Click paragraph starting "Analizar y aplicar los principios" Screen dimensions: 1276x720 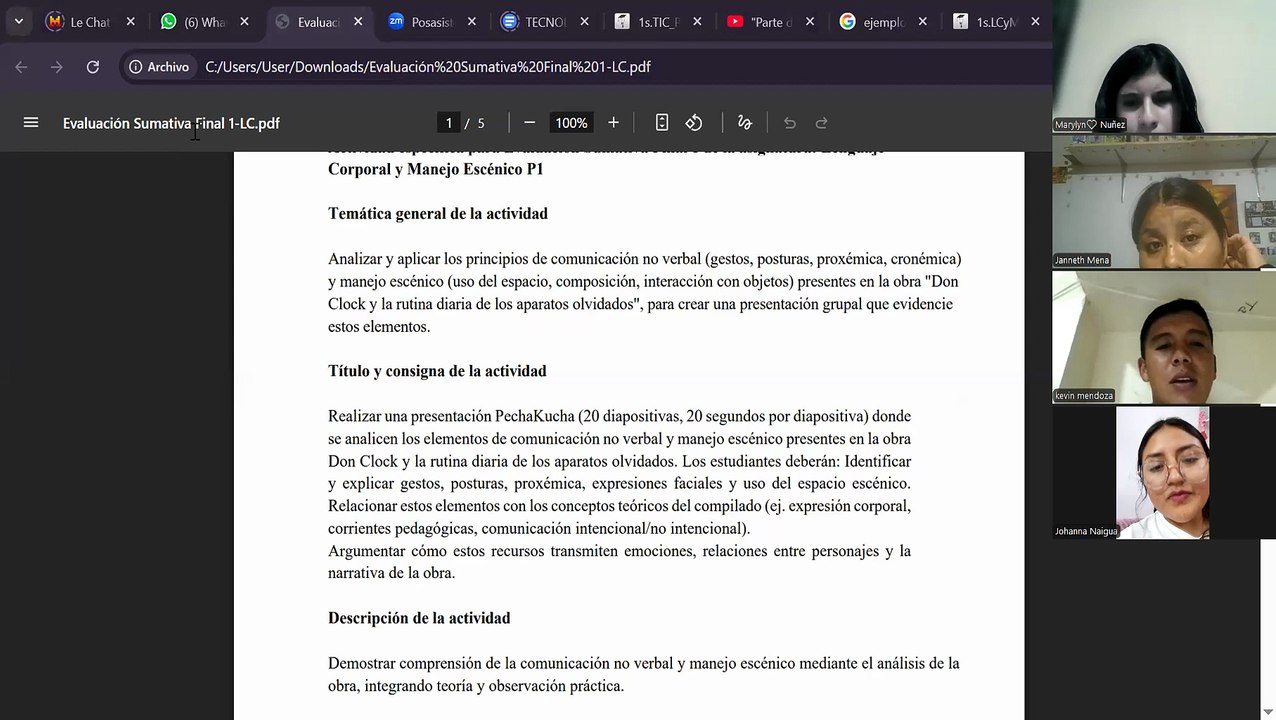click(x=644, y=292)
